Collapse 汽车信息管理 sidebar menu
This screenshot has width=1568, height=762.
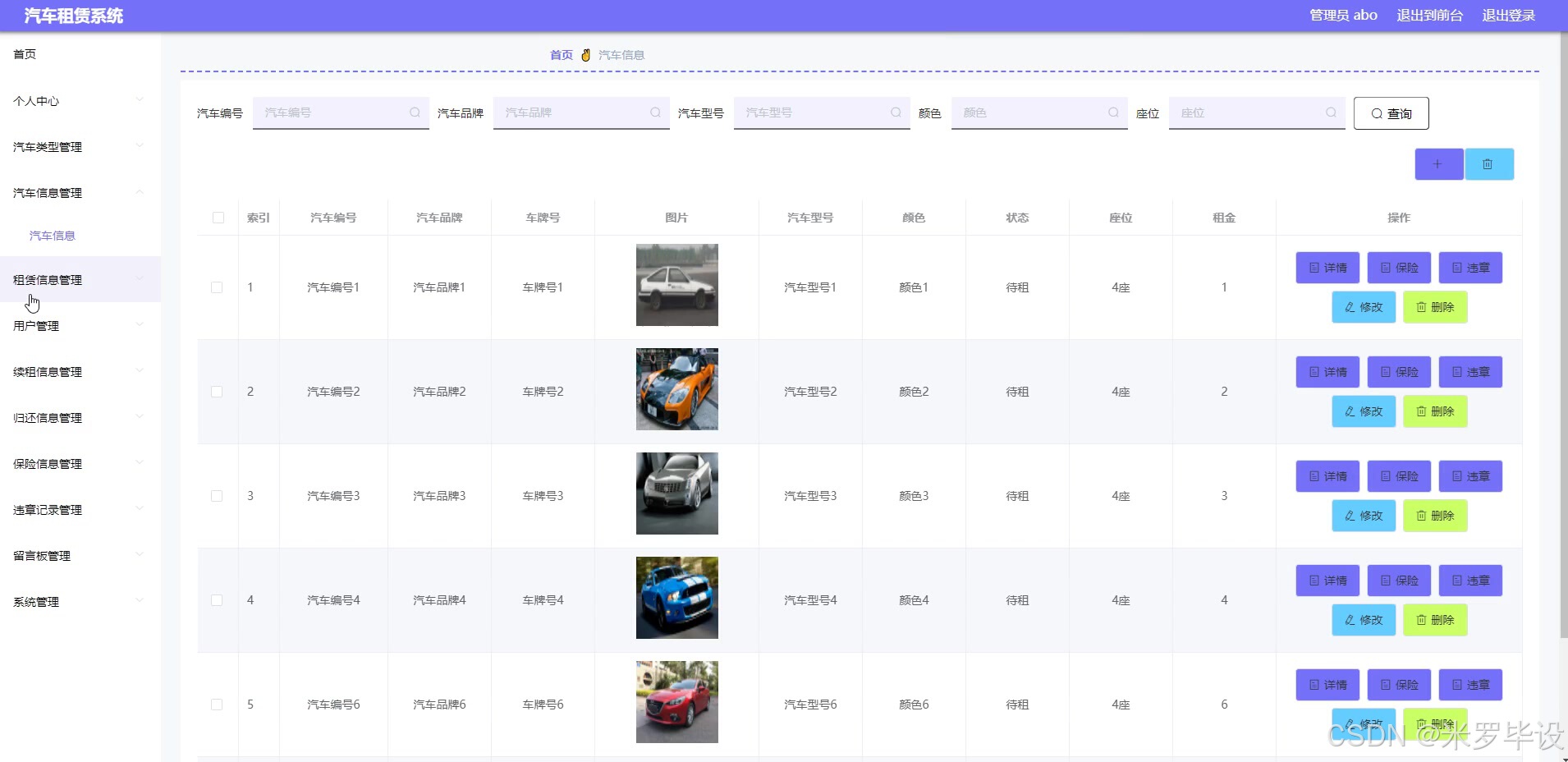(x=80, y=193)
